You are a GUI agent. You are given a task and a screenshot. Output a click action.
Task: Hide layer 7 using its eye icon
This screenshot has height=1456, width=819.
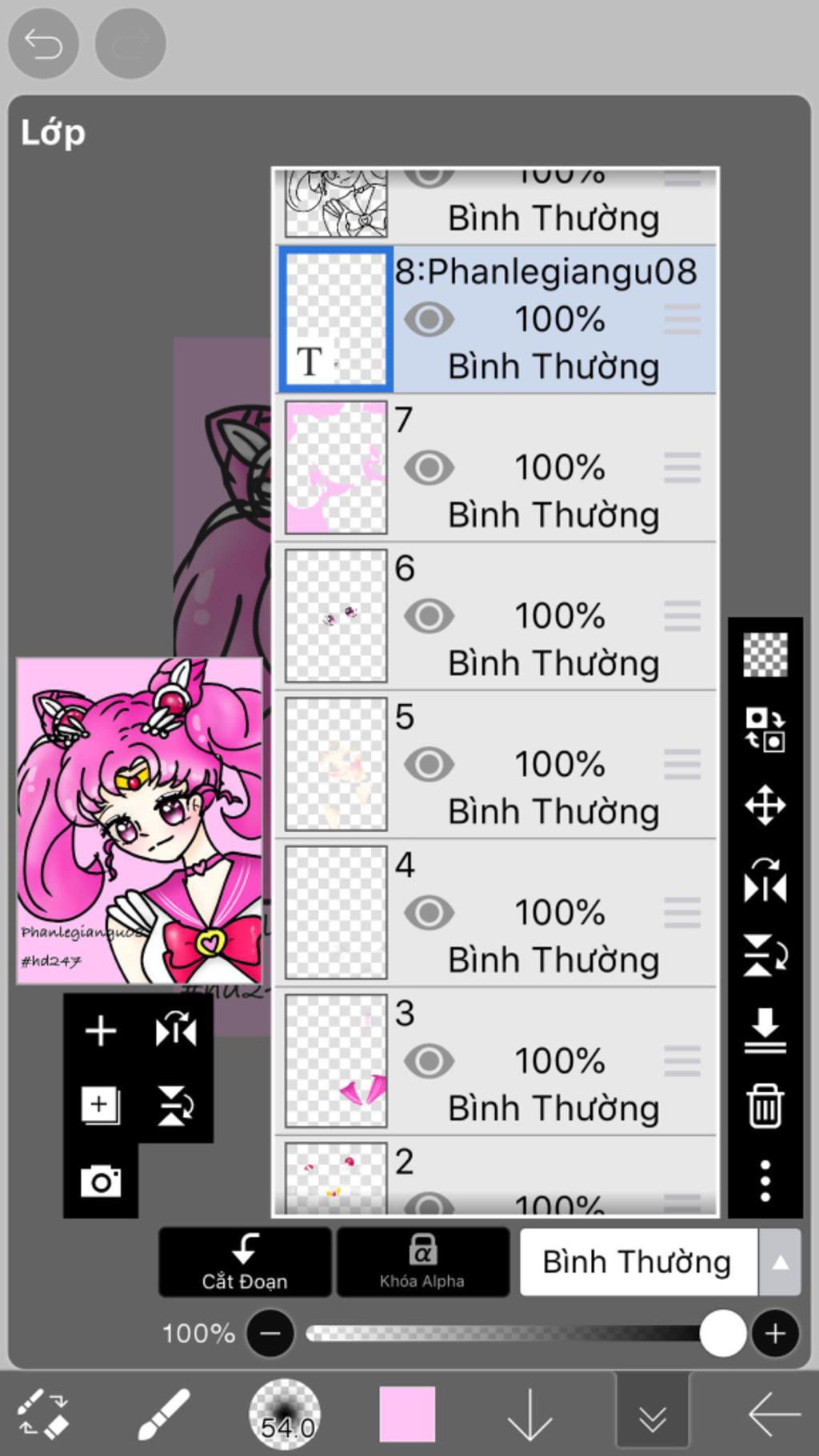coord(429,468)
